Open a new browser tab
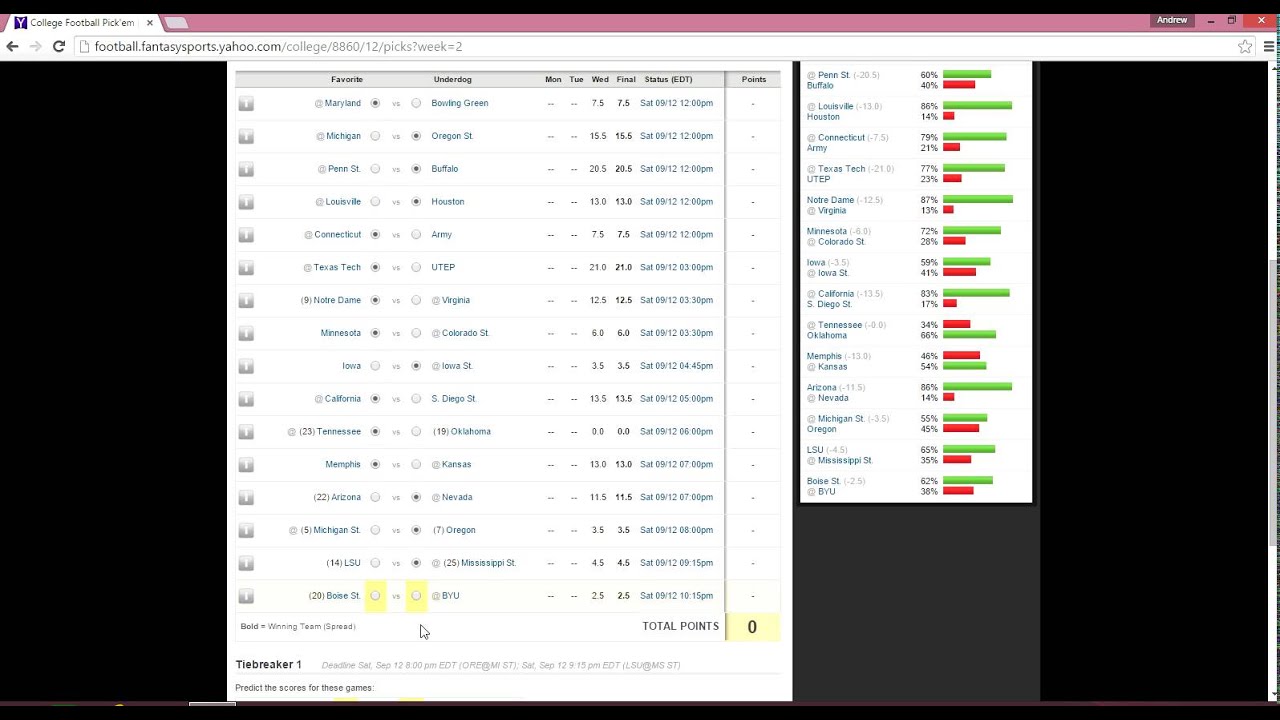 [176, 22]
